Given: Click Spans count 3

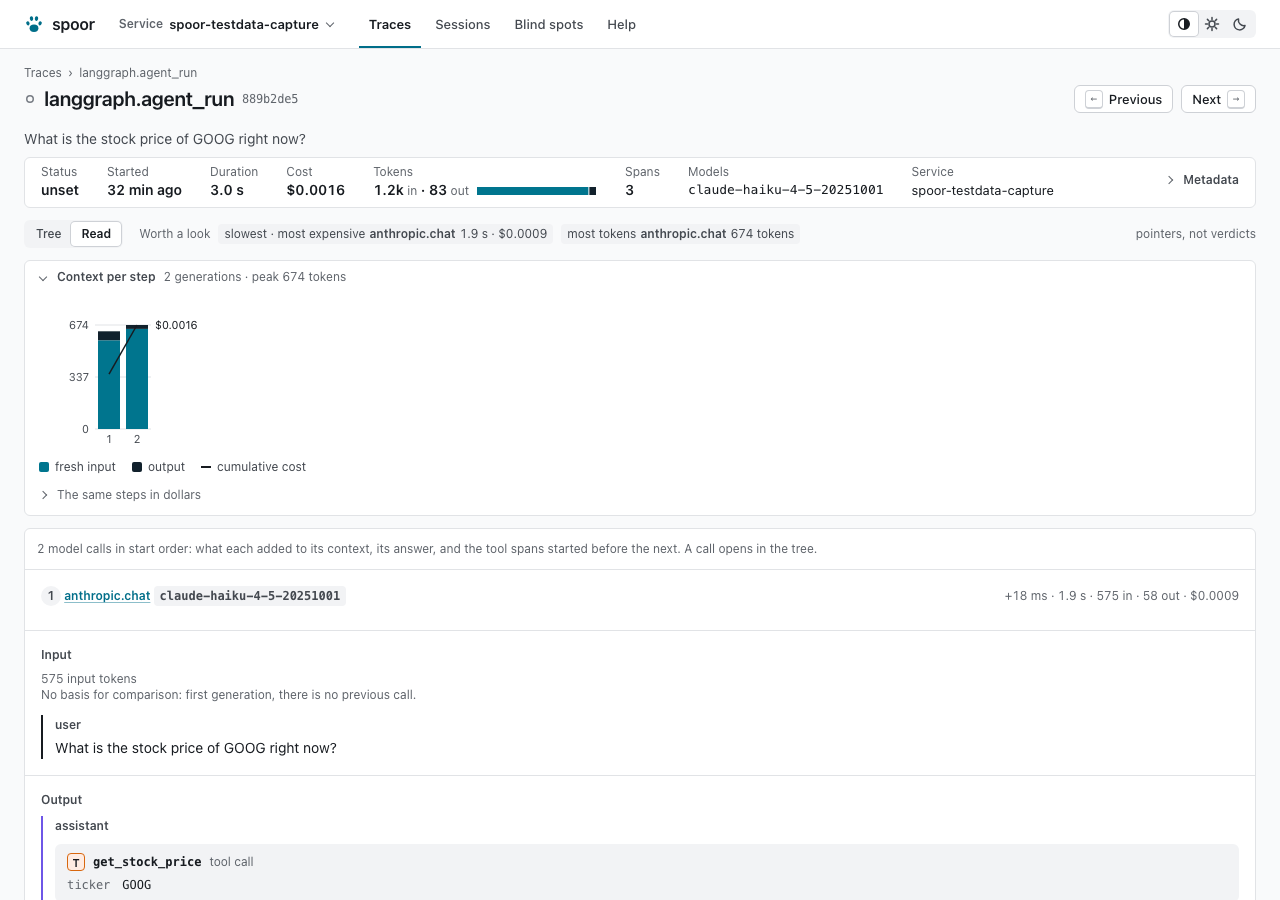Looking at the screenshot, I should pyautogui.click(x=629, y=190).
